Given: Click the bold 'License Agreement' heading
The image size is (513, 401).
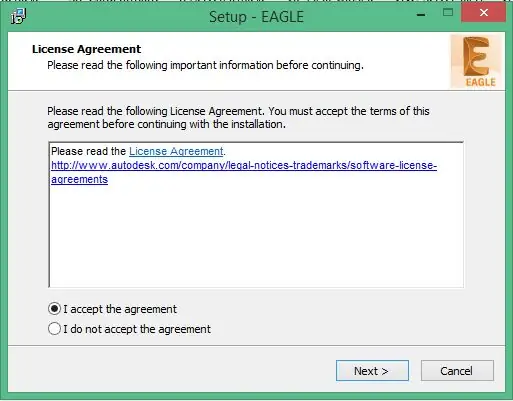Looking at the screenshot, I should tap(87, 49).
